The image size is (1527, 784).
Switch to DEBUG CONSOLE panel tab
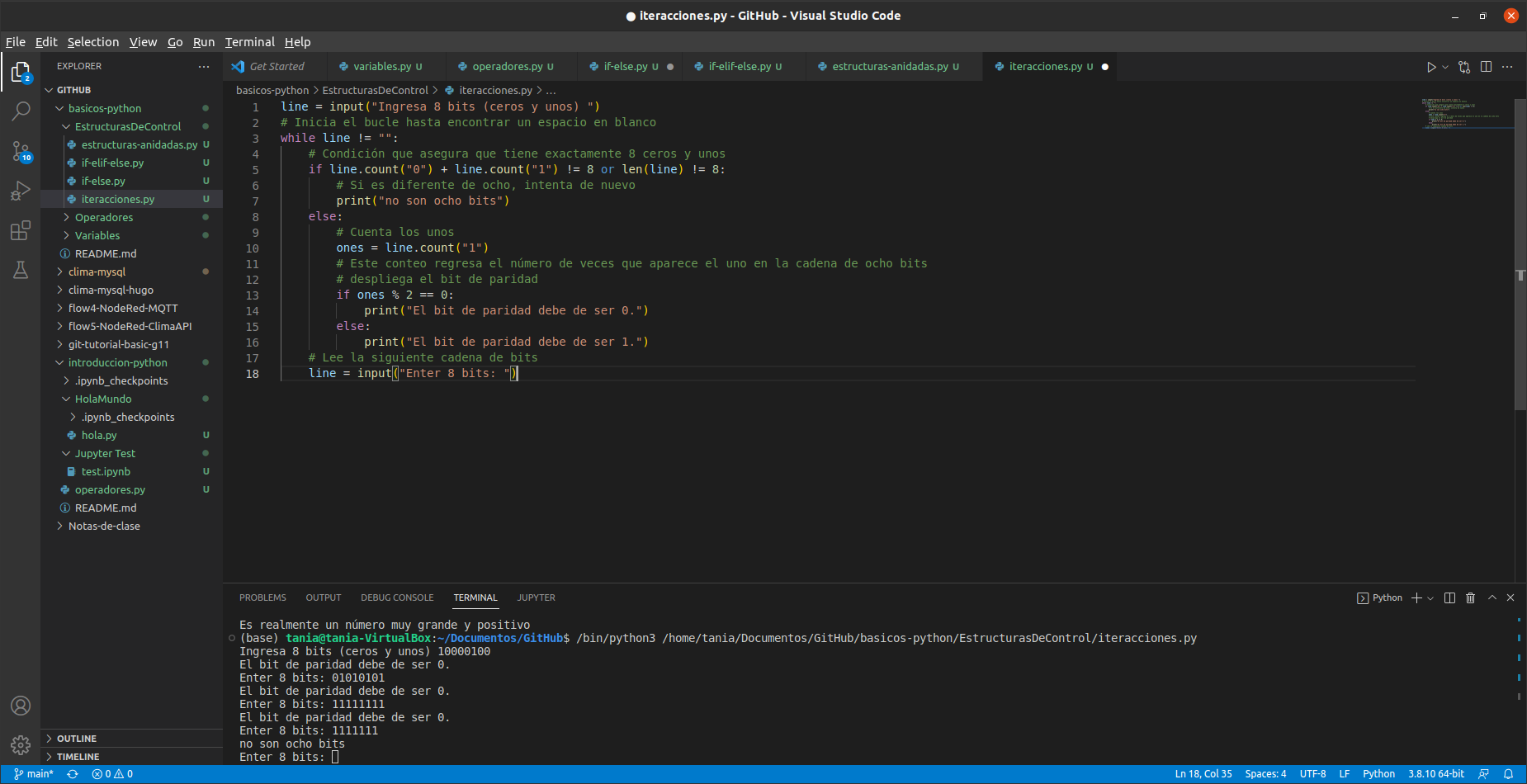[397, 597]
